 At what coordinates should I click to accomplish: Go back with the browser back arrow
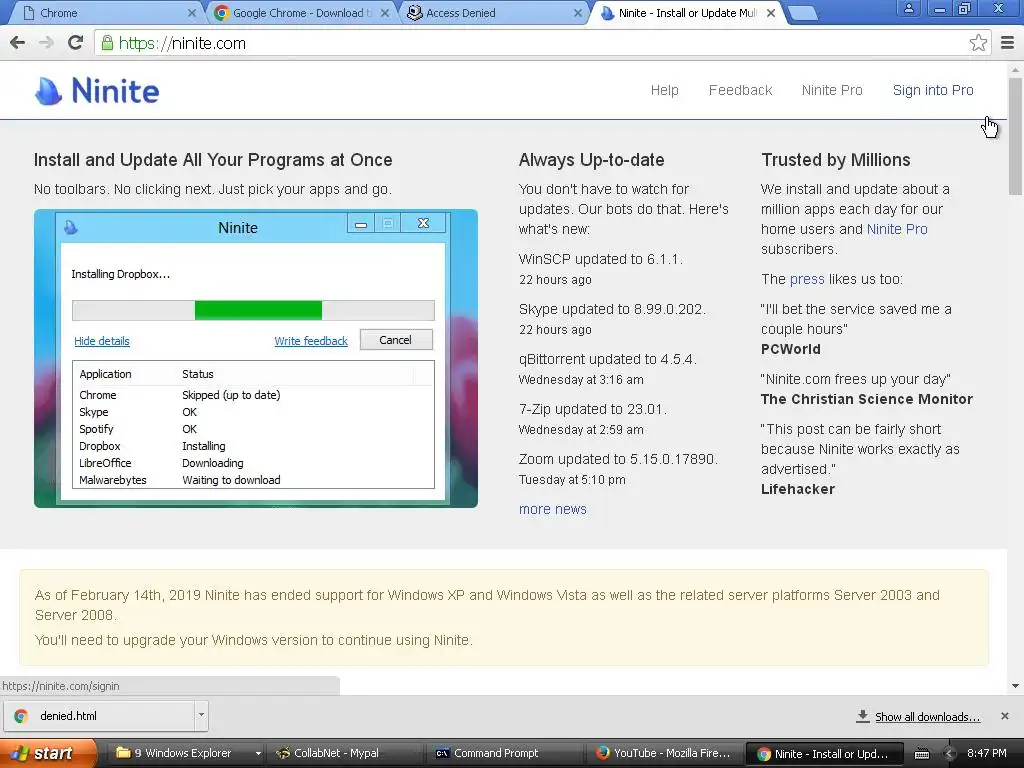tap(18, 43)
